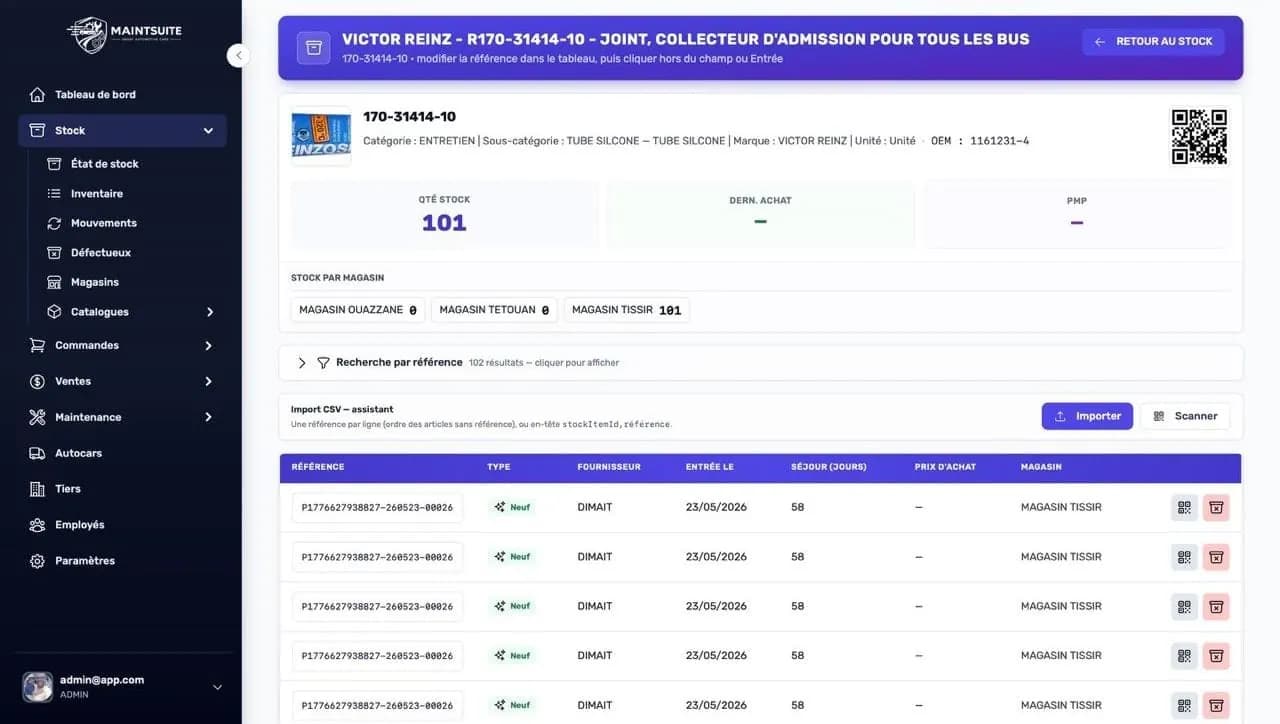1280x724 pixels.
Task: Click the MAGASIN column header
Action: pos(1041,467)
